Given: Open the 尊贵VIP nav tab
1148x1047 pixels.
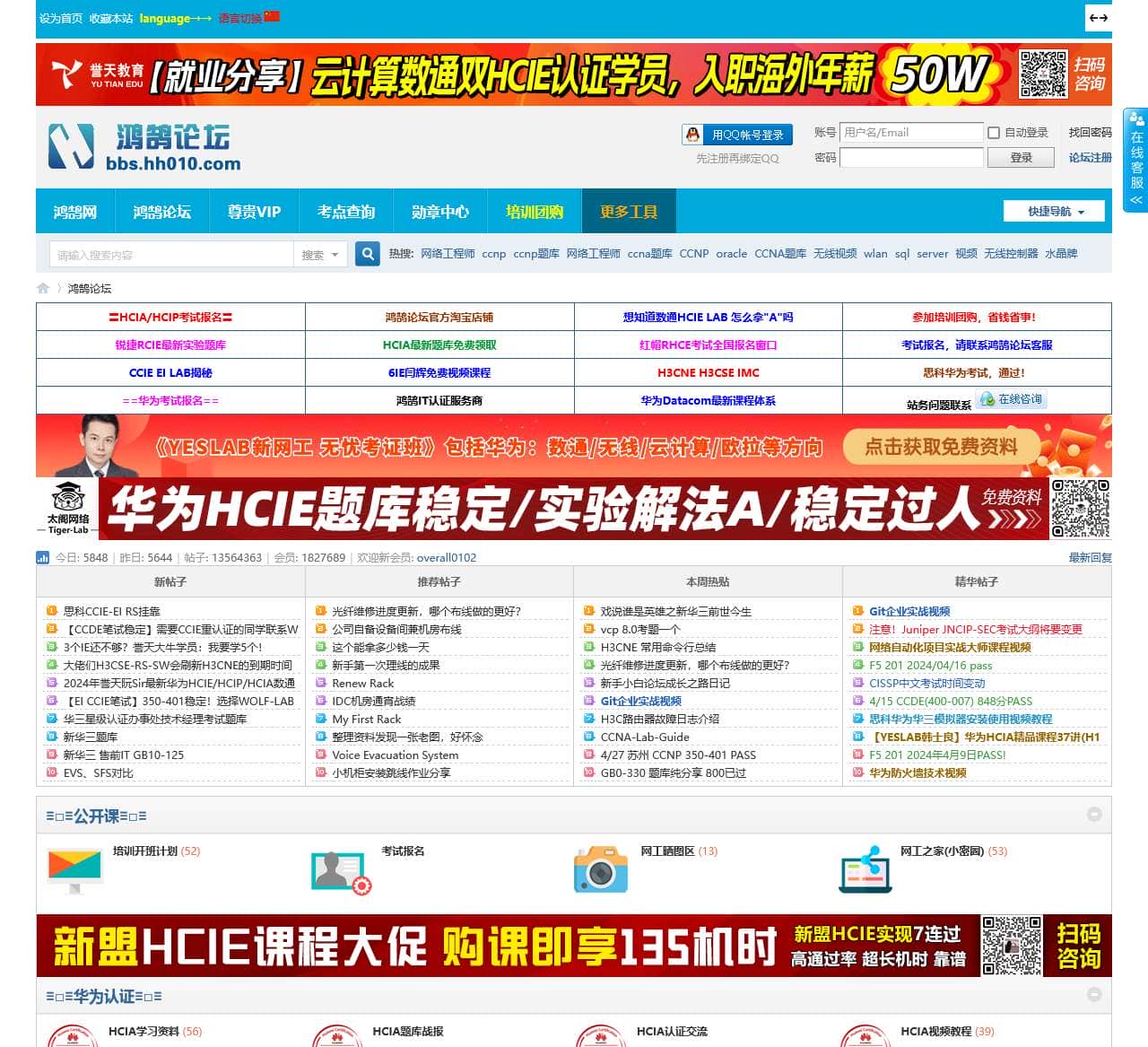Looking at the screenshot, I should (255, 212).
